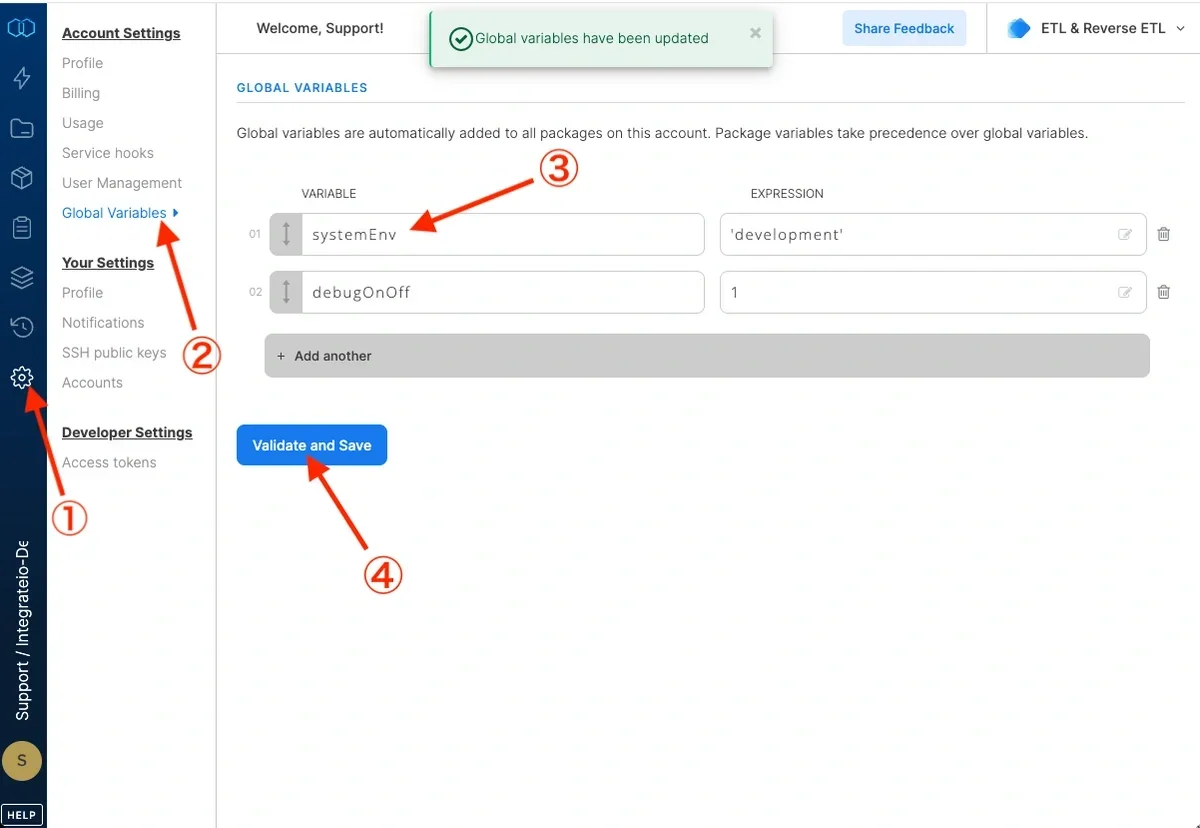Image resolution: width=1200 pixels, height=828 pixels.
Task: Dismiss the global variables updated notification
Action: [755, 33]
